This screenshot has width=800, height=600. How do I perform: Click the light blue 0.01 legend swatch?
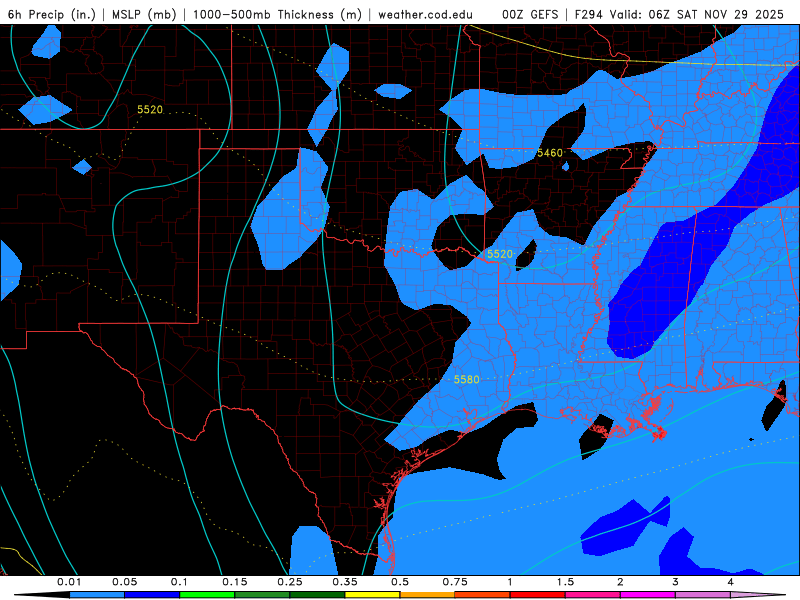coord(97,595)
